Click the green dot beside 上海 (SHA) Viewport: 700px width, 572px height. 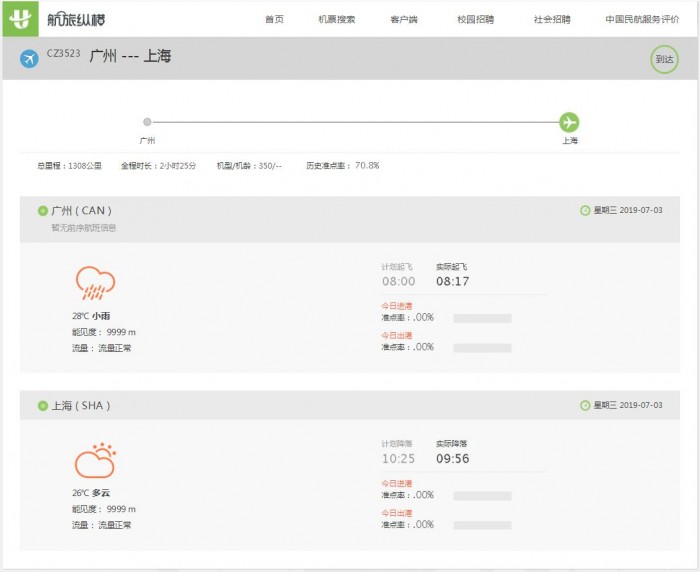pos(42,406)
